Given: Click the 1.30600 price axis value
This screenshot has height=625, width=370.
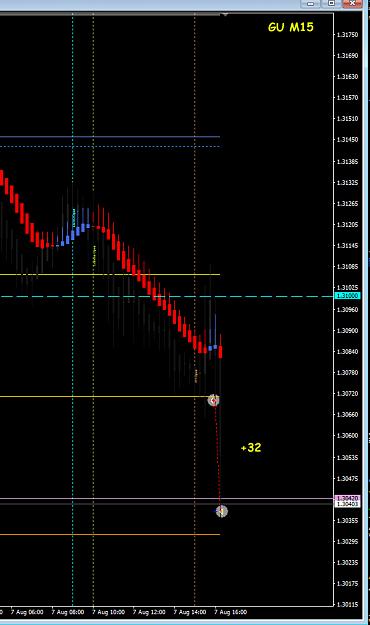Looking at the screenshot, I should tap(347, 436).
